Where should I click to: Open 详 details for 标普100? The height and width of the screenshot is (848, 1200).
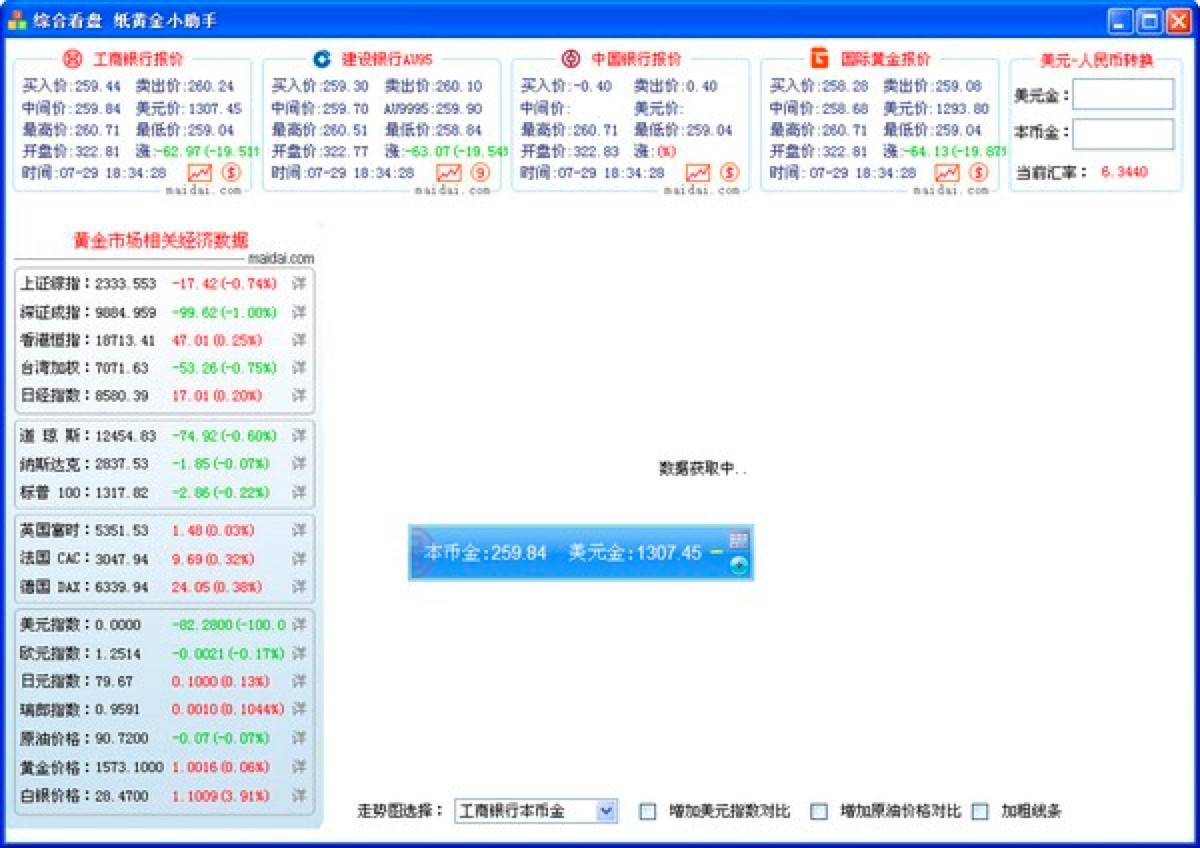(x=299, y=492)
